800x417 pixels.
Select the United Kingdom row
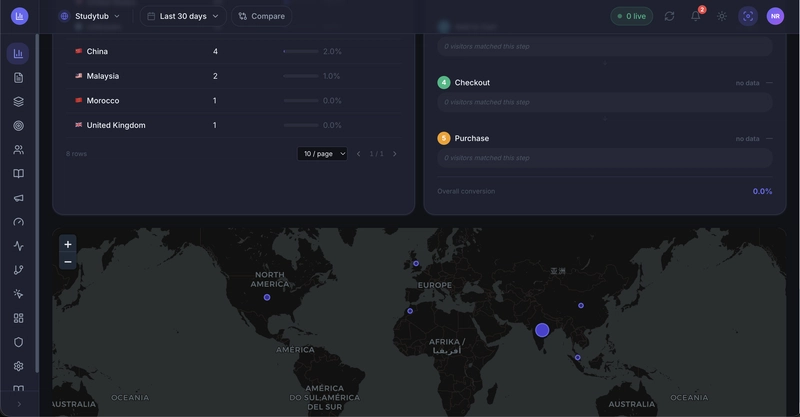234,125
